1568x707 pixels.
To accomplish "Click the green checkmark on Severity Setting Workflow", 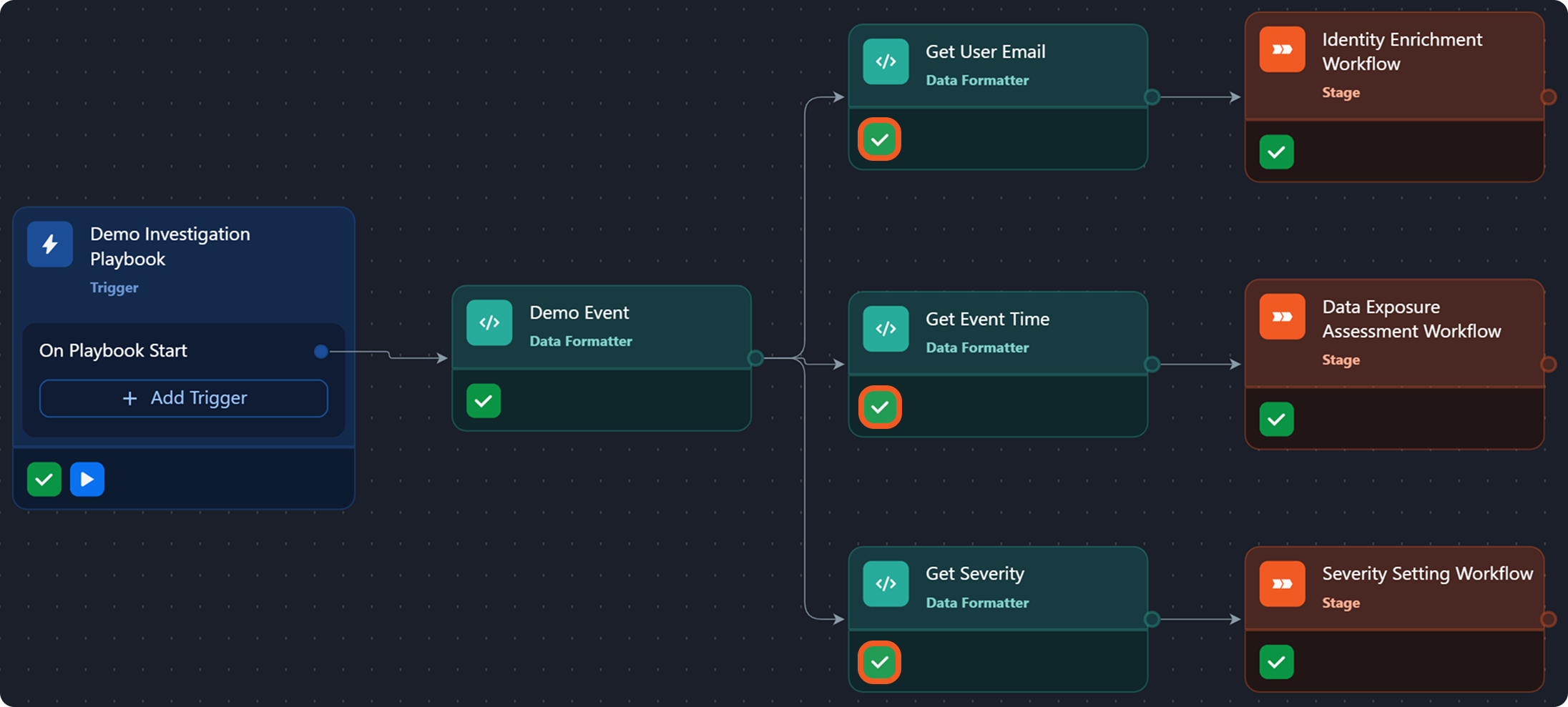I will 1276,663.
